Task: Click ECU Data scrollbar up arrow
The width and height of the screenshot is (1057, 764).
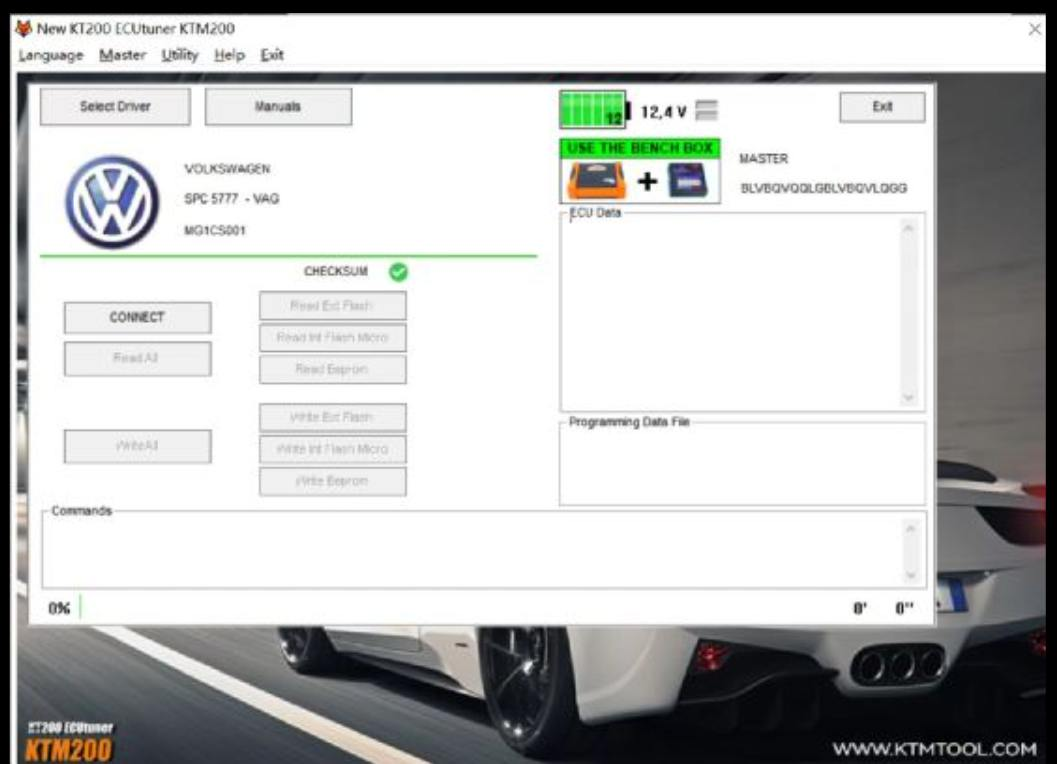Action: click(x=909, y=229)
